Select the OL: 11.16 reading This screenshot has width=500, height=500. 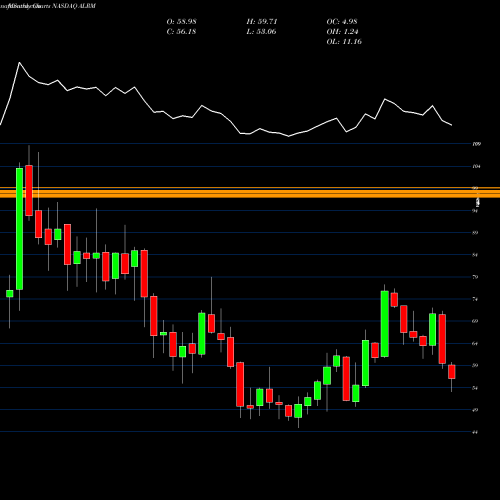tap(344, 42)
